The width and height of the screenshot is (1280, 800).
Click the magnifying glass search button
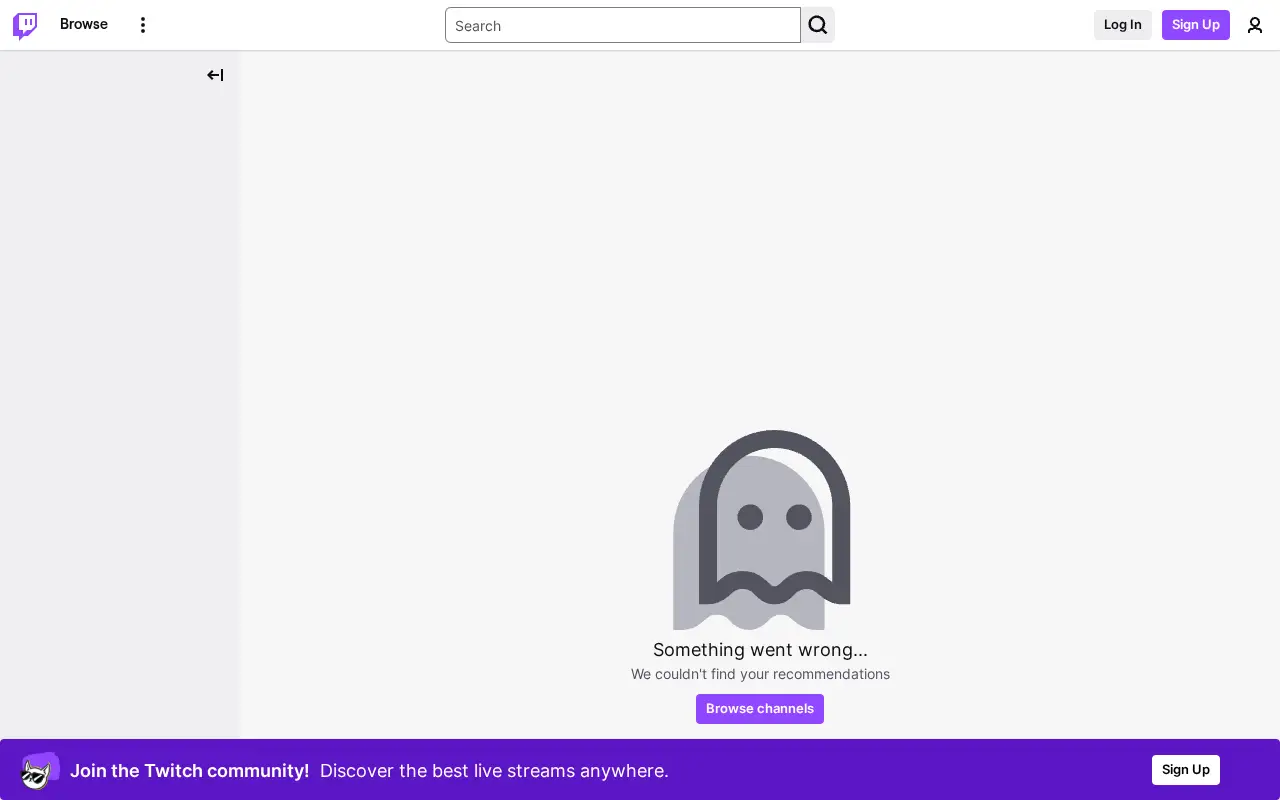click(x=818, y=25)
